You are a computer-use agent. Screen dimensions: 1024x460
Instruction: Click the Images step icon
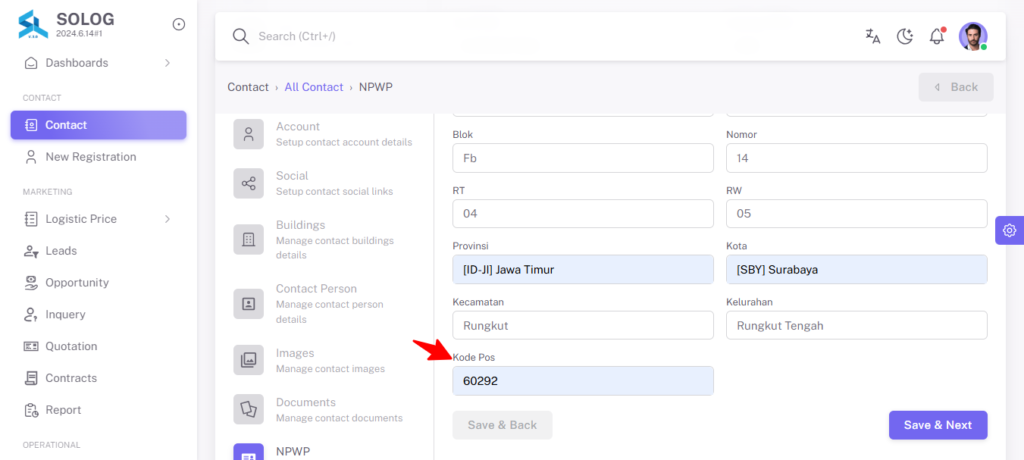click(249, 360)
